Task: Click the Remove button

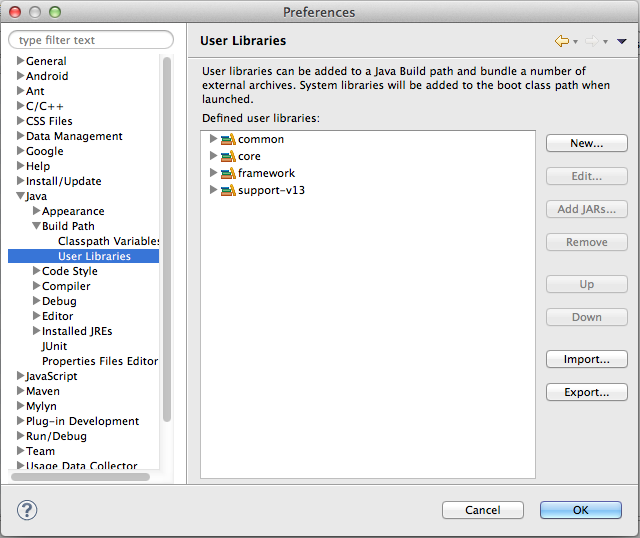Action: [x=587, y=242]
